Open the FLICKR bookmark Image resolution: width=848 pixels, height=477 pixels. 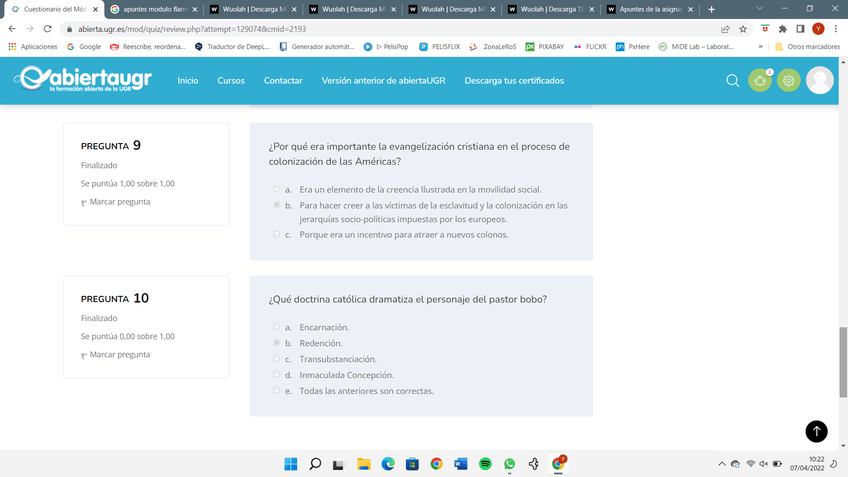pyautogui.click(x=590, y=47)
